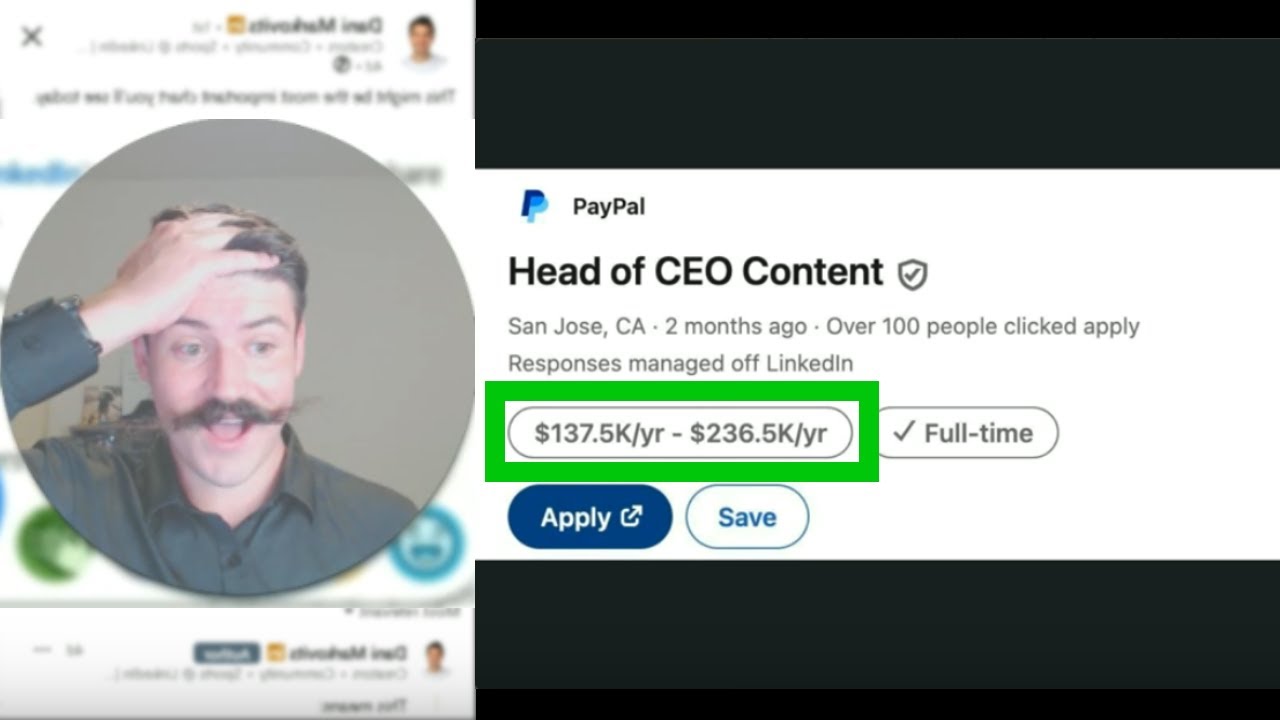
Task: Click the Author badge on the comment
Action: tap(226, 653)
